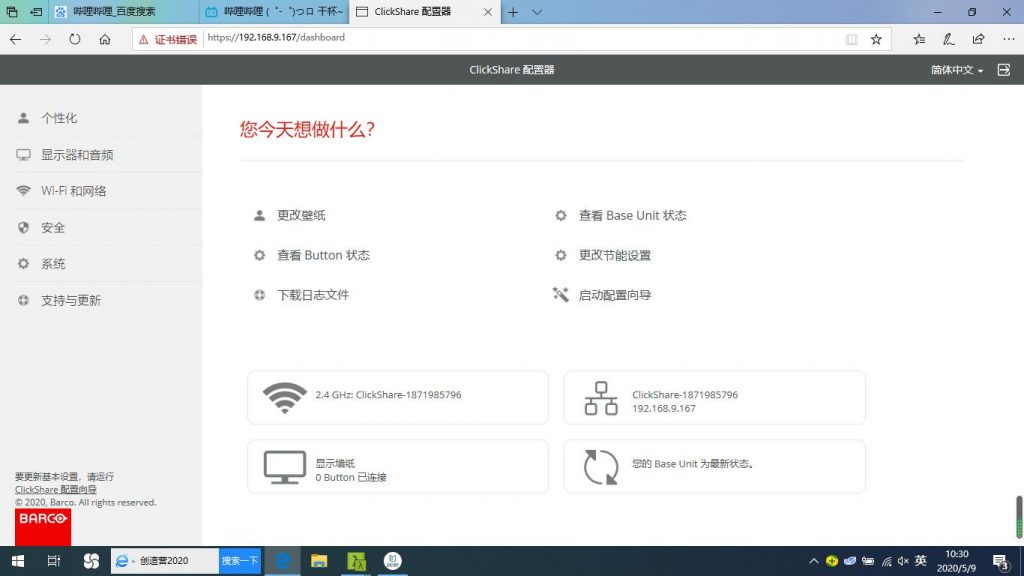Log out using the header exit icon
Screen dimensions: 1024x576
tap(1004, 70)
